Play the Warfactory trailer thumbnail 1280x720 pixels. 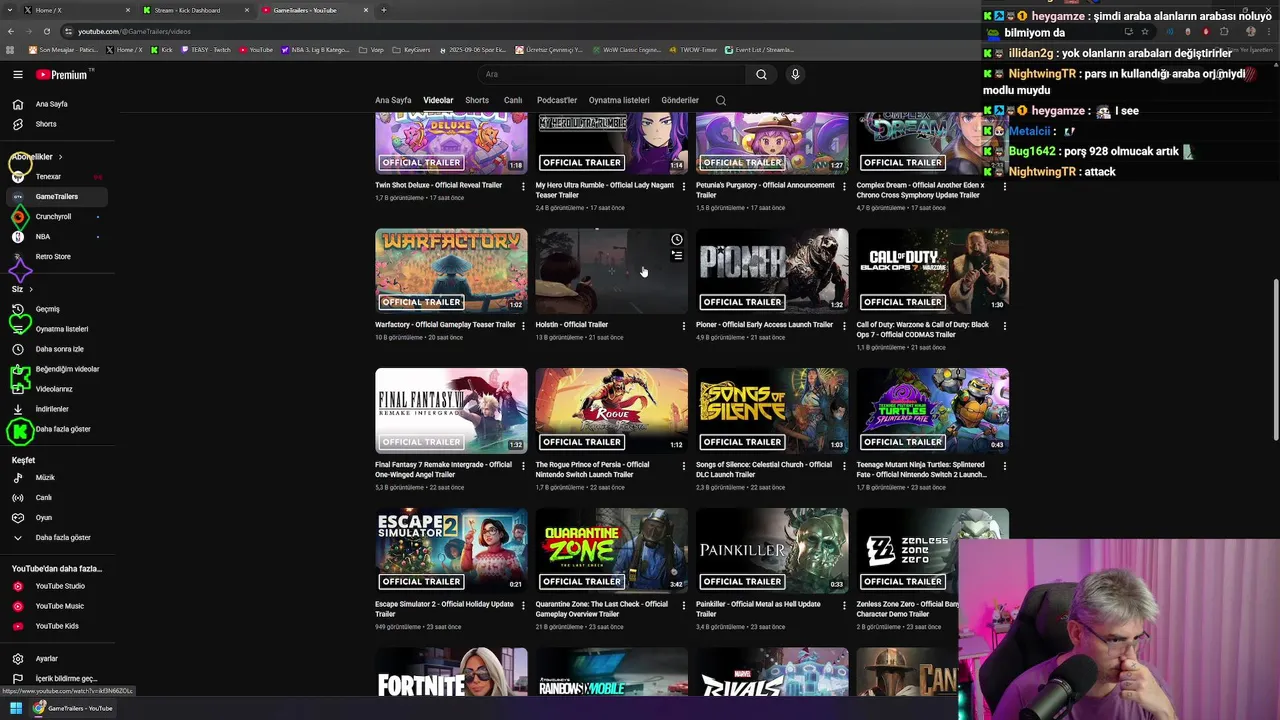(451, 271)
